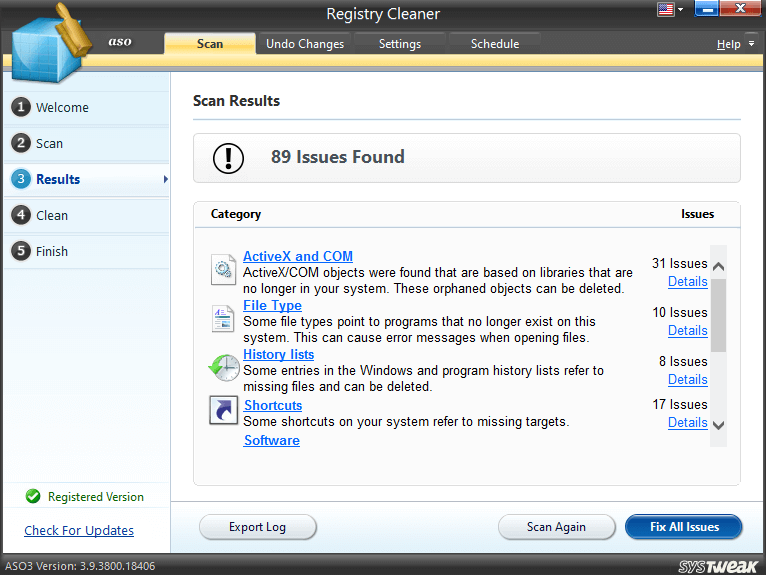Open the language dropdown arrow beside flag
This screenshot has width=766, height=575.
click(x=681, y=9)
